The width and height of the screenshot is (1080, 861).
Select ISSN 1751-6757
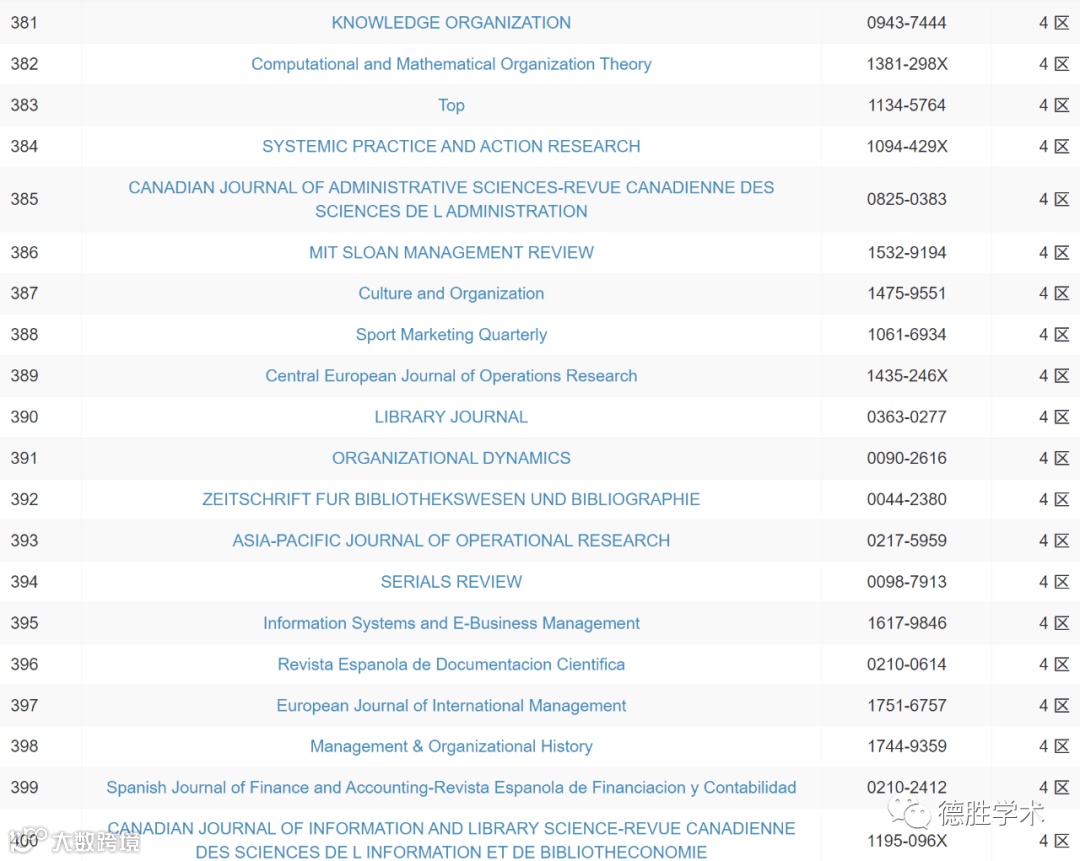[x=906, y=706]
